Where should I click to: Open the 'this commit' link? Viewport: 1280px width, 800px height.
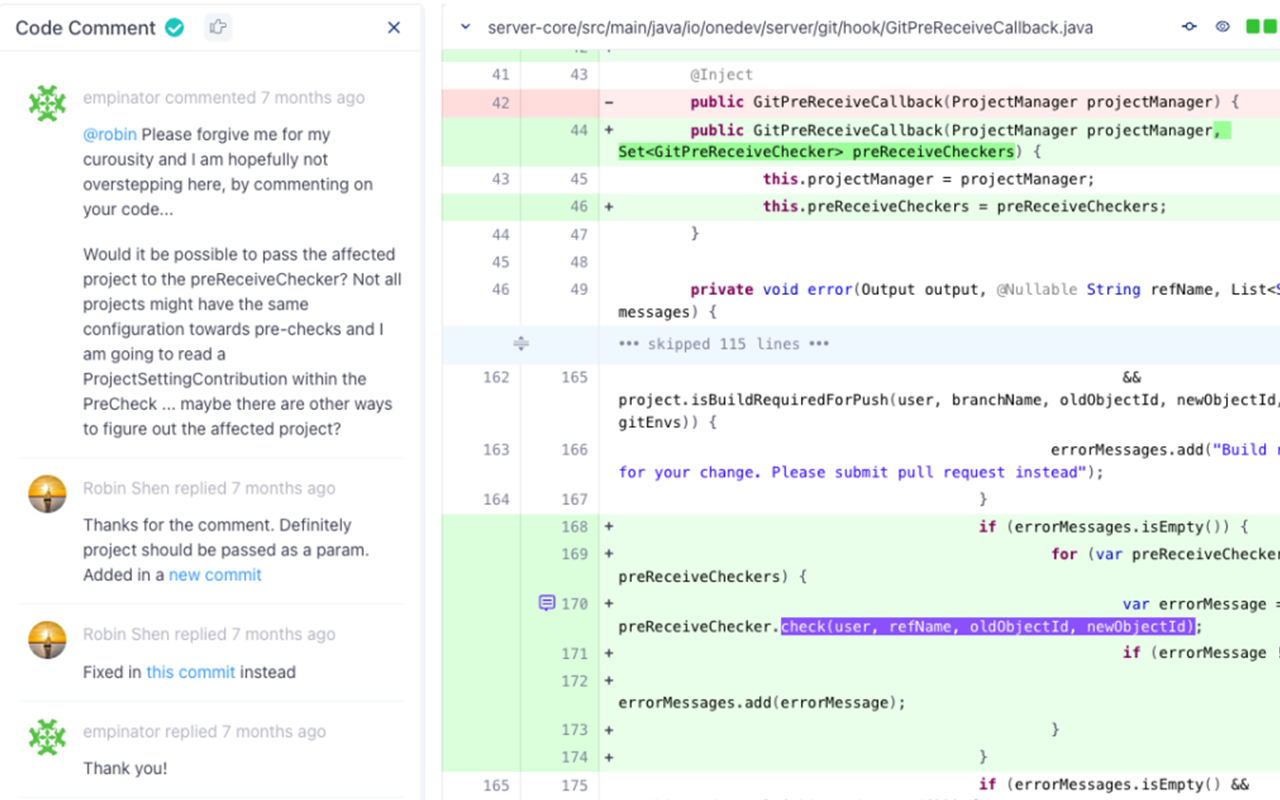click(x=191, y=672)
